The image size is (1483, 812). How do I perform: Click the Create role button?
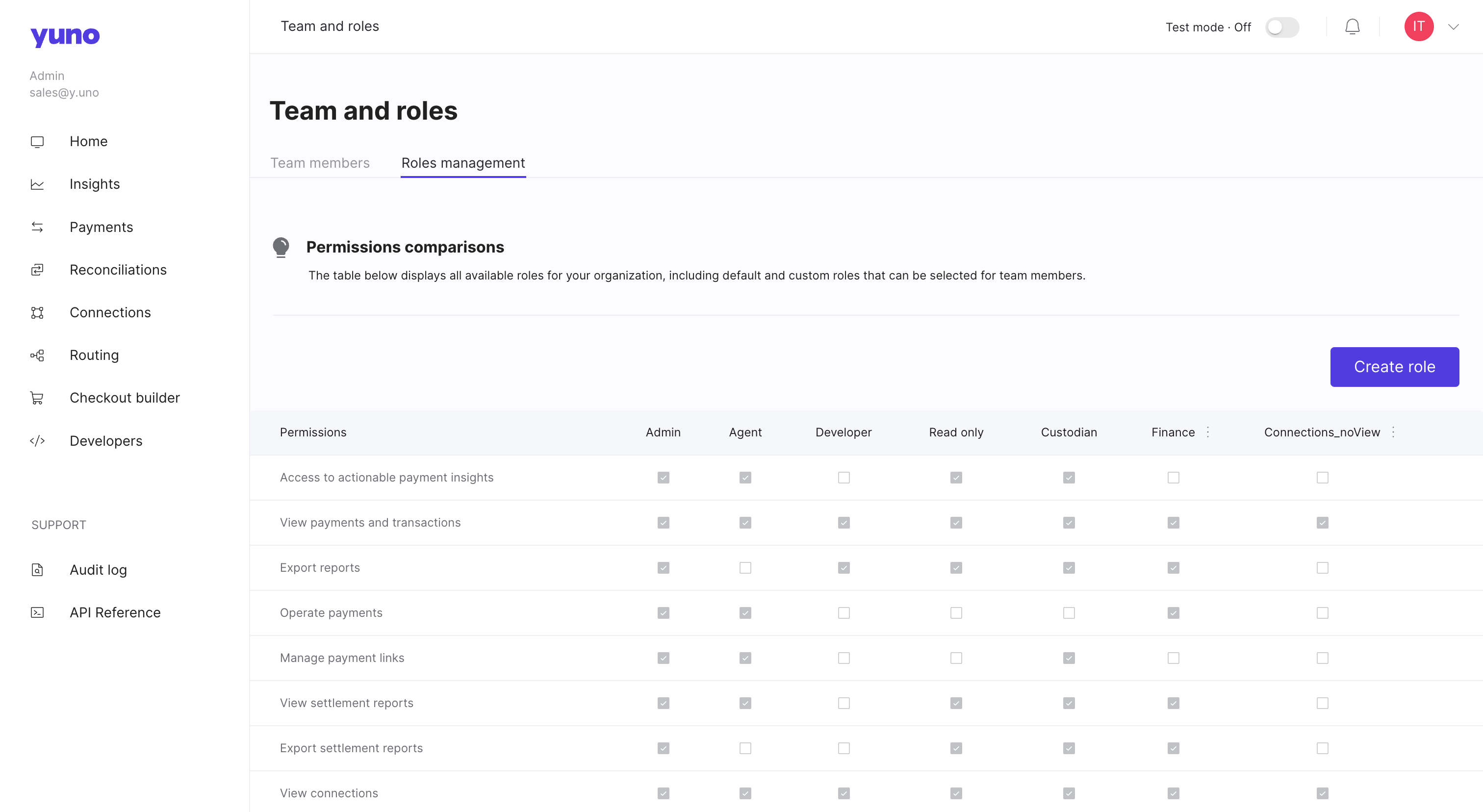click(1394, 367)
